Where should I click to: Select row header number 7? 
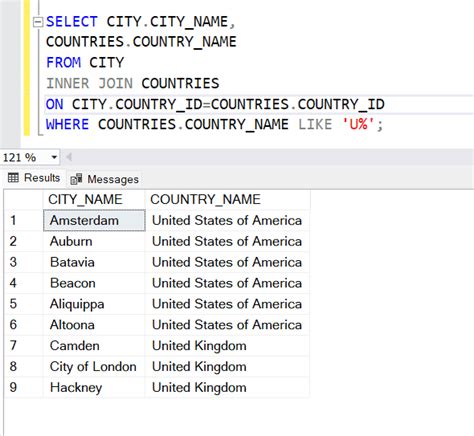24,346
